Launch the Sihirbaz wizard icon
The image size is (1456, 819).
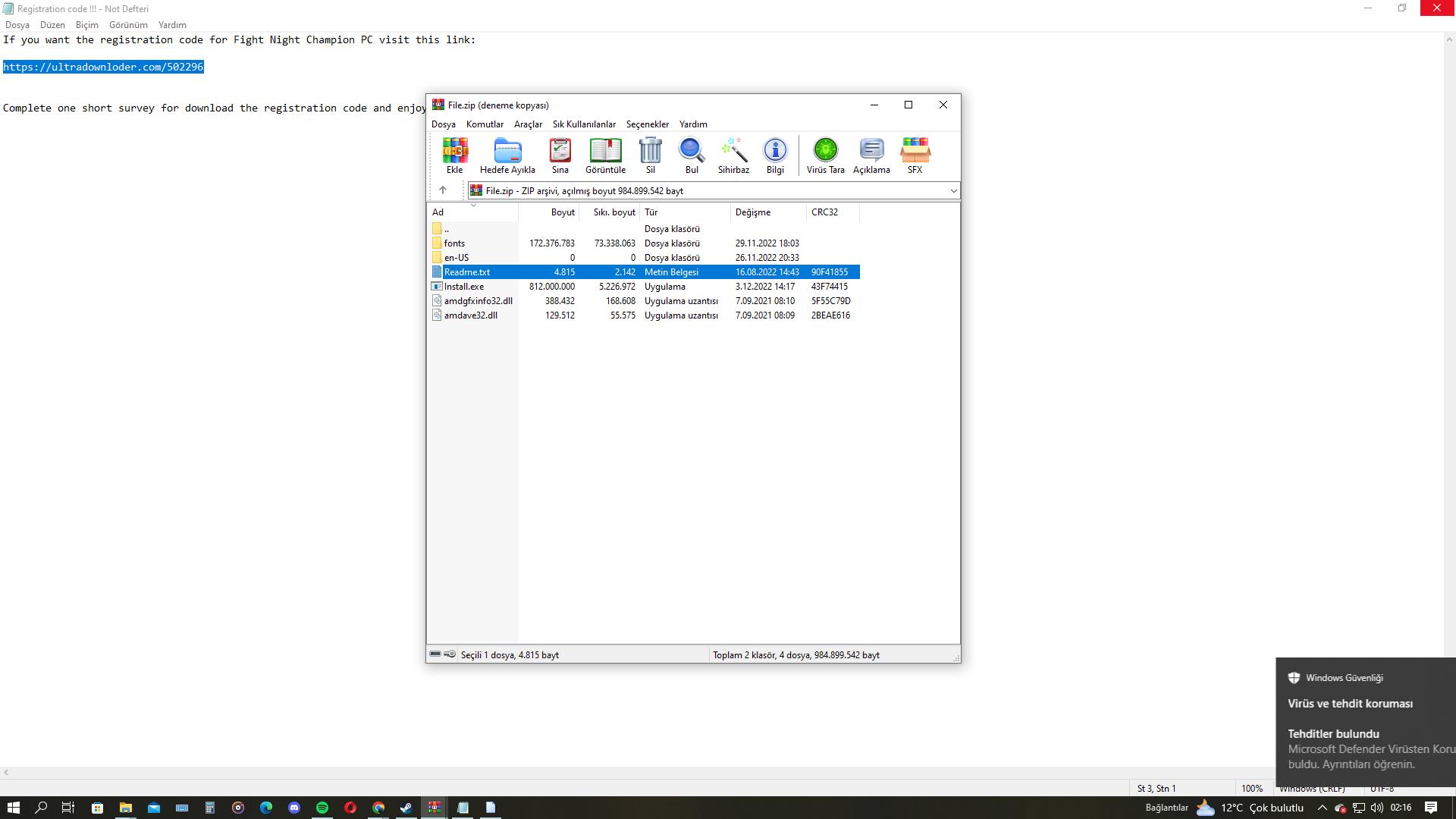point(733,155)
